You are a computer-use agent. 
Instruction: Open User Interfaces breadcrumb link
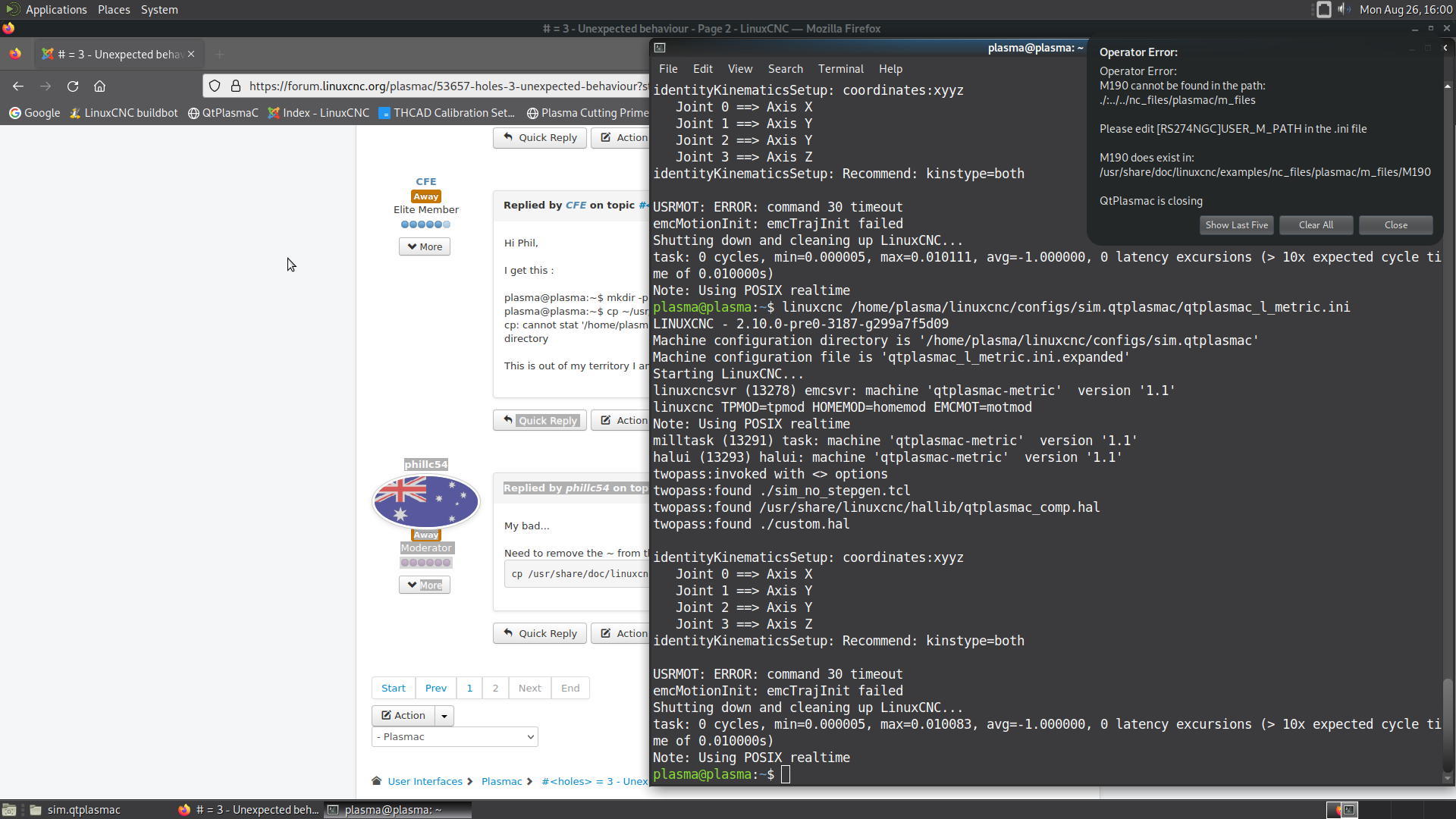tap(425, 782)
